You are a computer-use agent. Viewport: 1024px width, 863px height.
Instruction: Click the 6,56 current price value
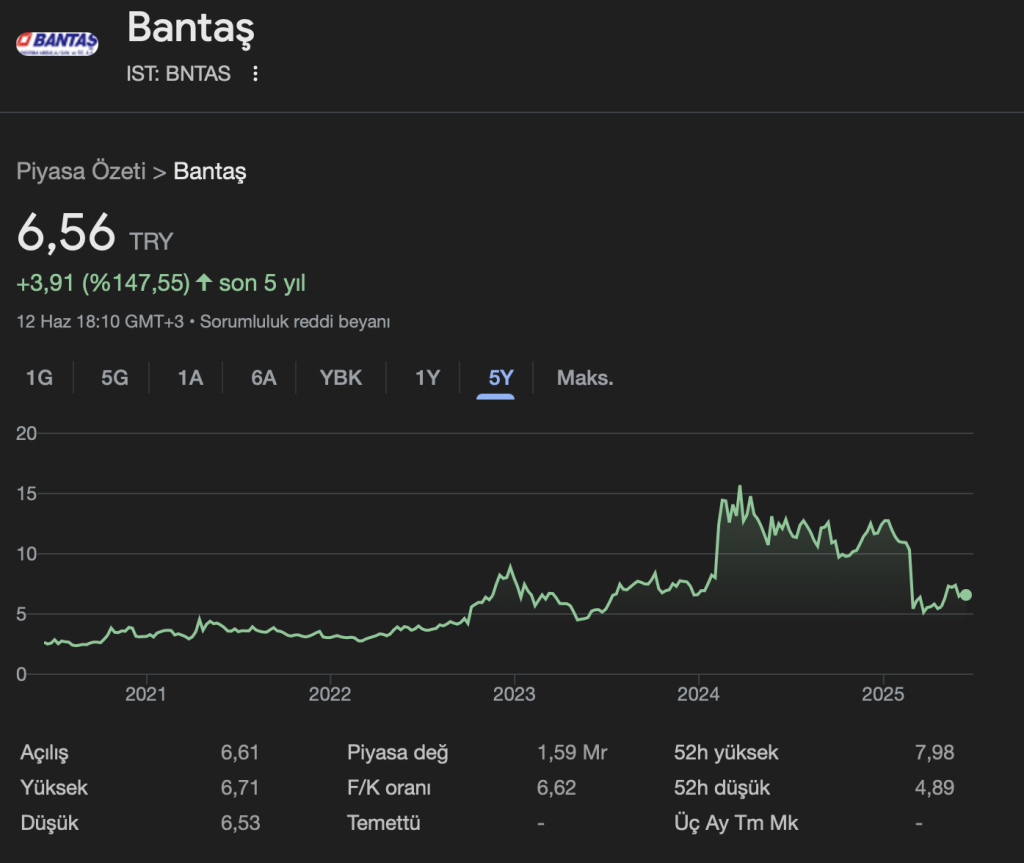[66, 233]
